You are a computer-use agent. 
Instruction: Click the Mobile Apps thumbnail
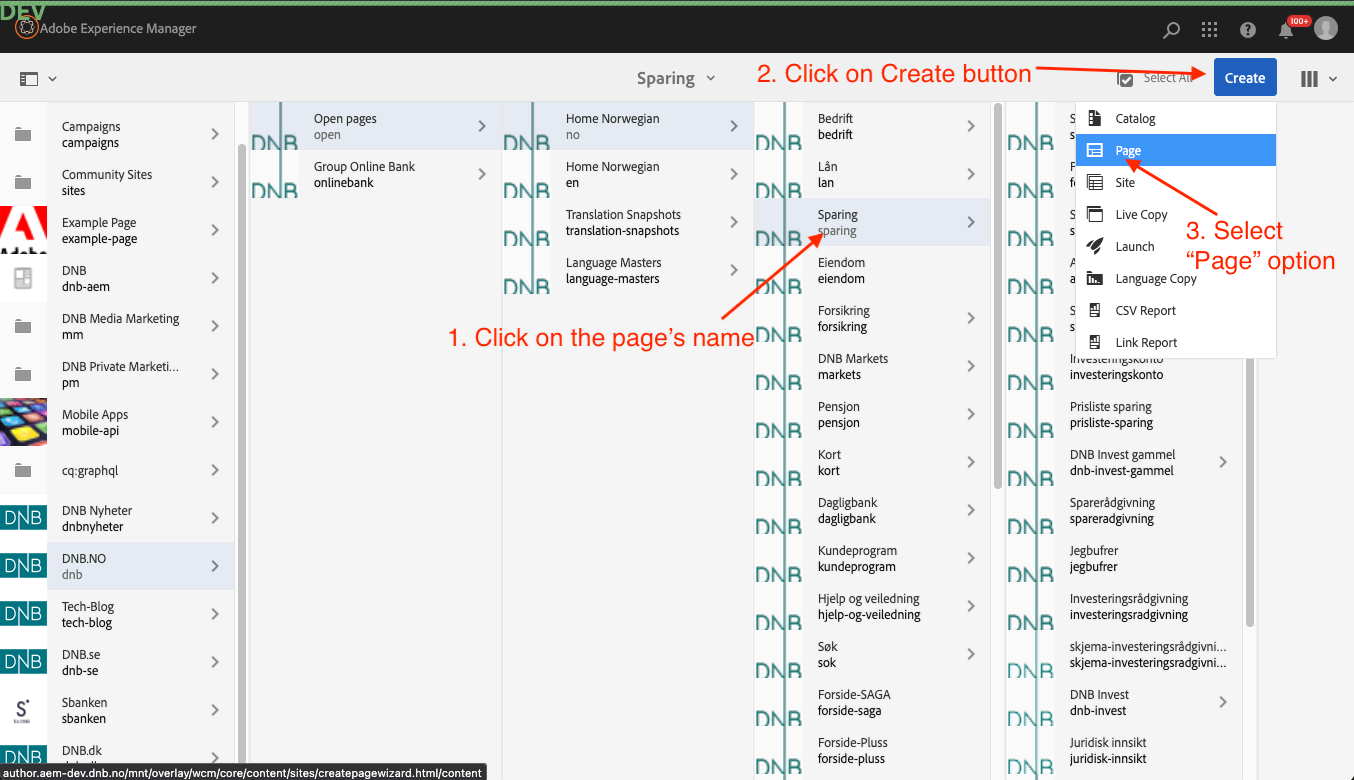click(x=23, y=422)
